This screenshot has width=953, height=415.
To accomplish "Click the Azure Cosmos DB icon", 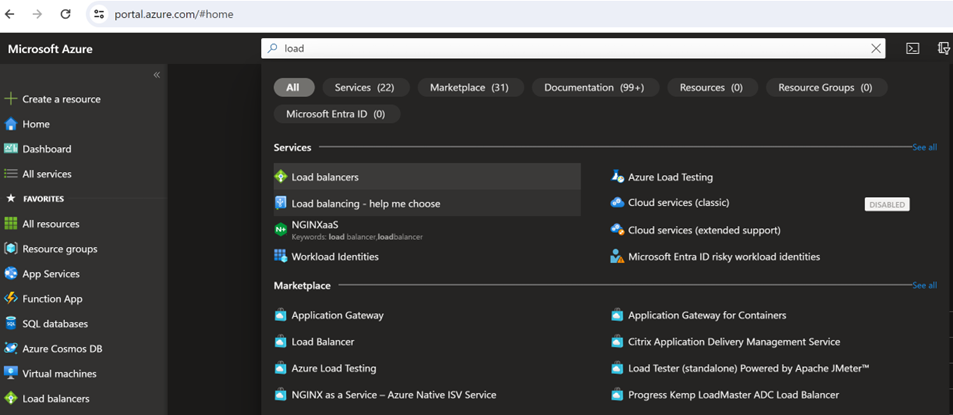I will pos(10,348).
